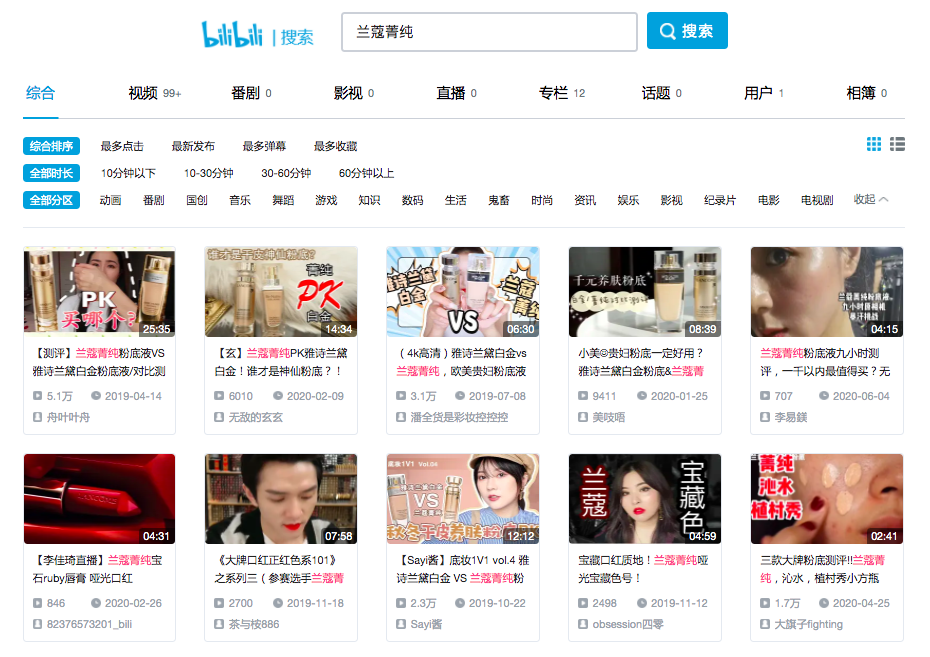Switch to list view layout
The width and height of the screenshot is (930, 657).
click(897, 145)
